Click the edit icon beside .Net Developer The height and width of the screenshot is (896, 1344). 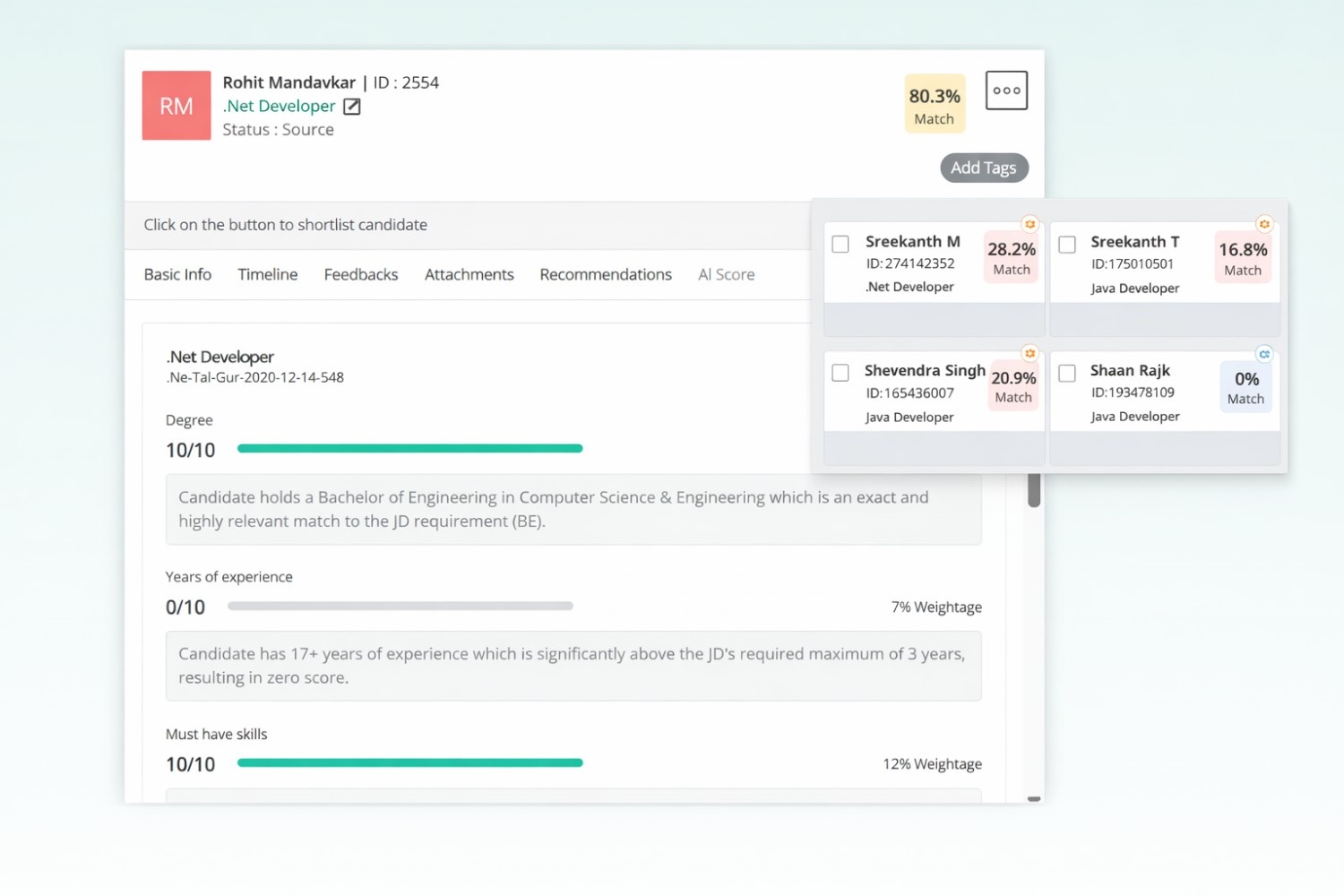[352, 107]
